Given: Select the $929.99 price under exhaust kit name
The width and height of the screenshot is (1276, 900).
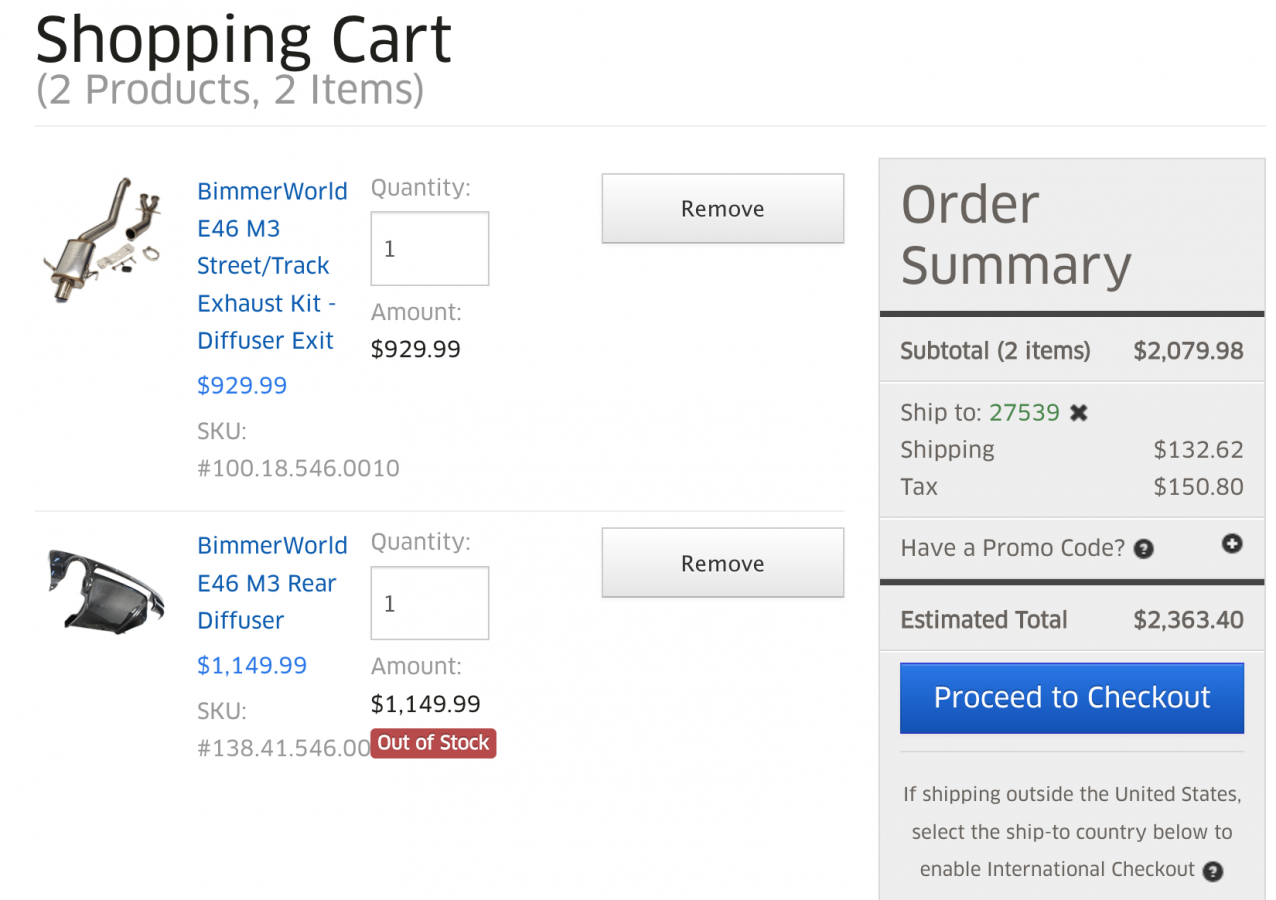Looking at the screenshot, I should pos(242,385).
